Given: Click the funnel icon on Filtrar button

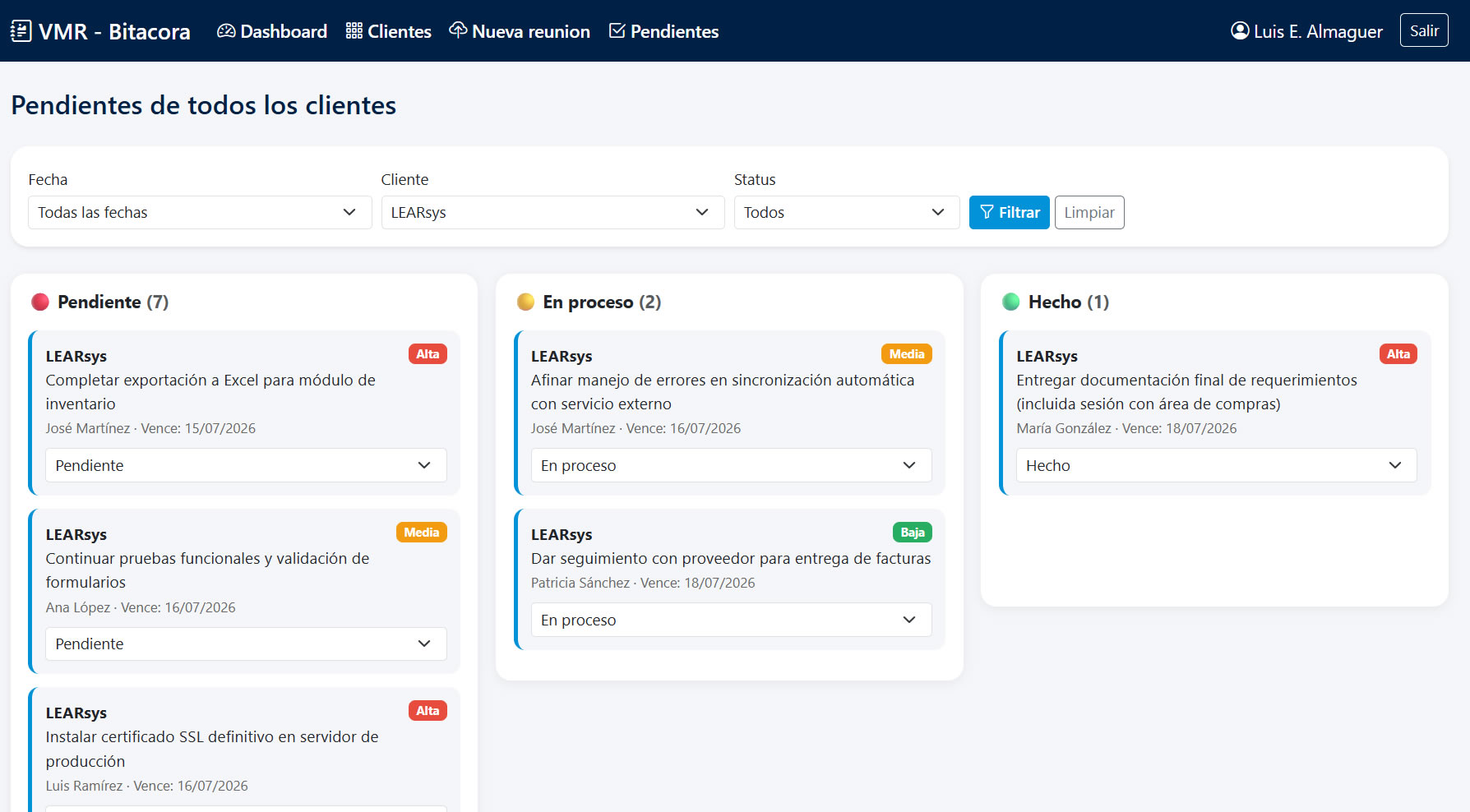Looking at the screenshot, I should pos(987,212).
